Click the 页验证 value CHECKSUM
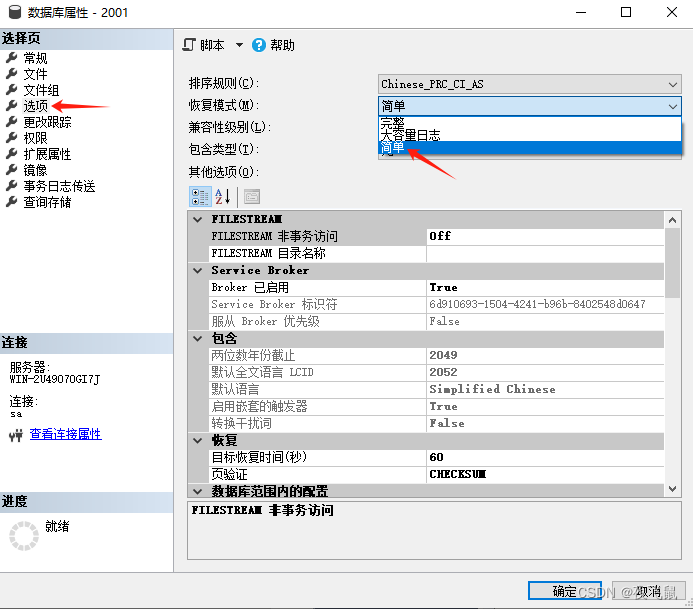 tap(545, 474)
